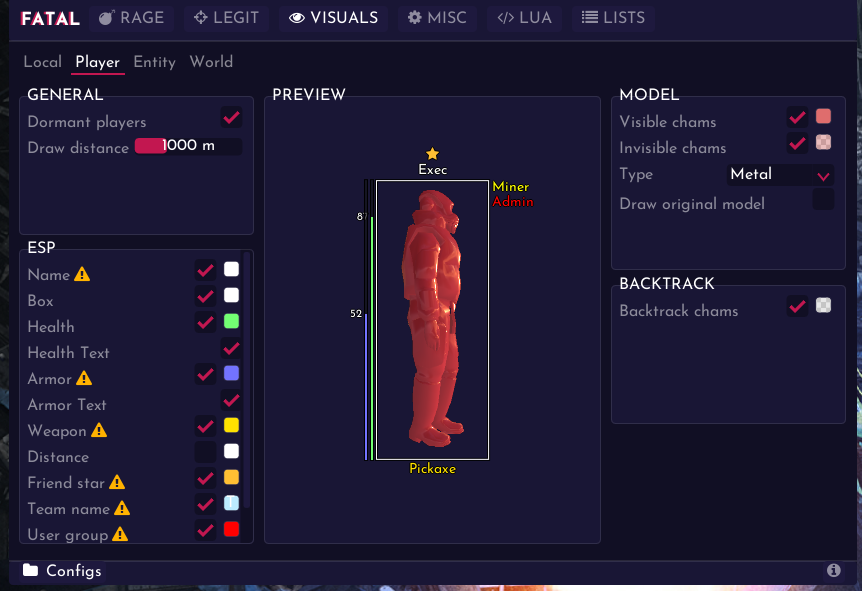Open the Name ESP white color swatch
Viewport: 862px width, 591px height.
(231, 269)
